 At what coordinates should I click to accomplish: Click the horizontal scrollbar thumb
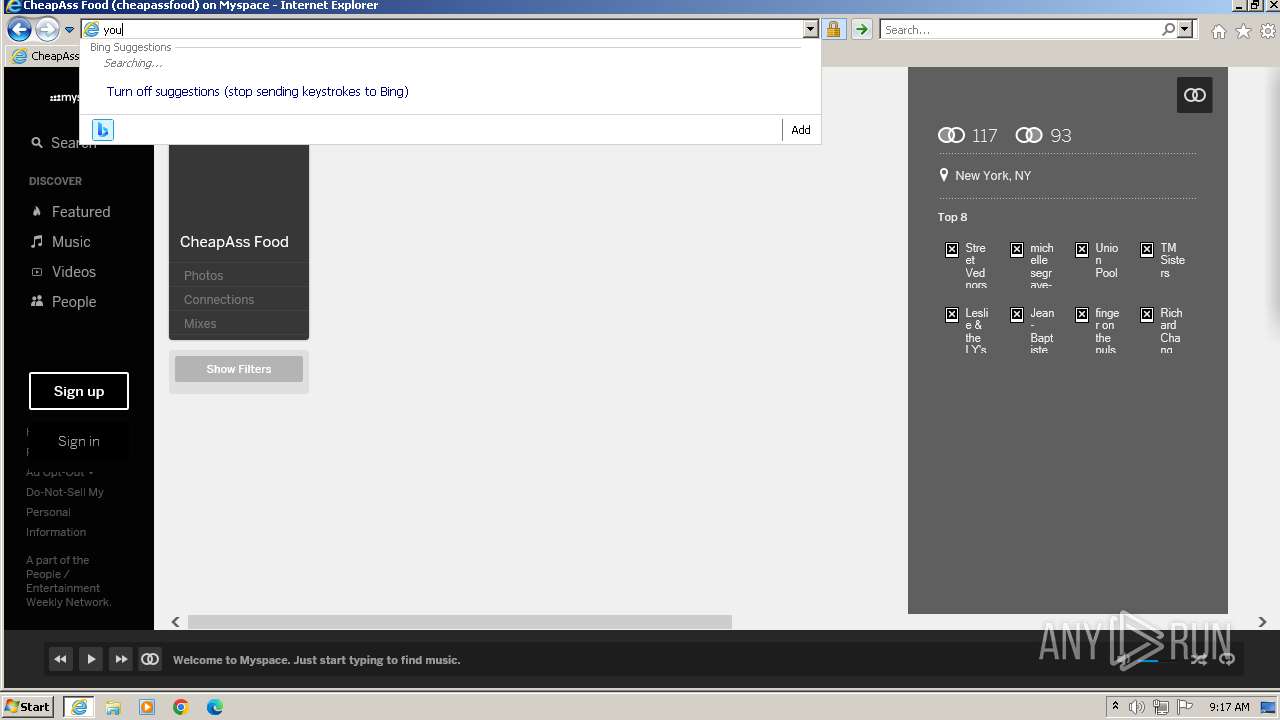(460, 622)
